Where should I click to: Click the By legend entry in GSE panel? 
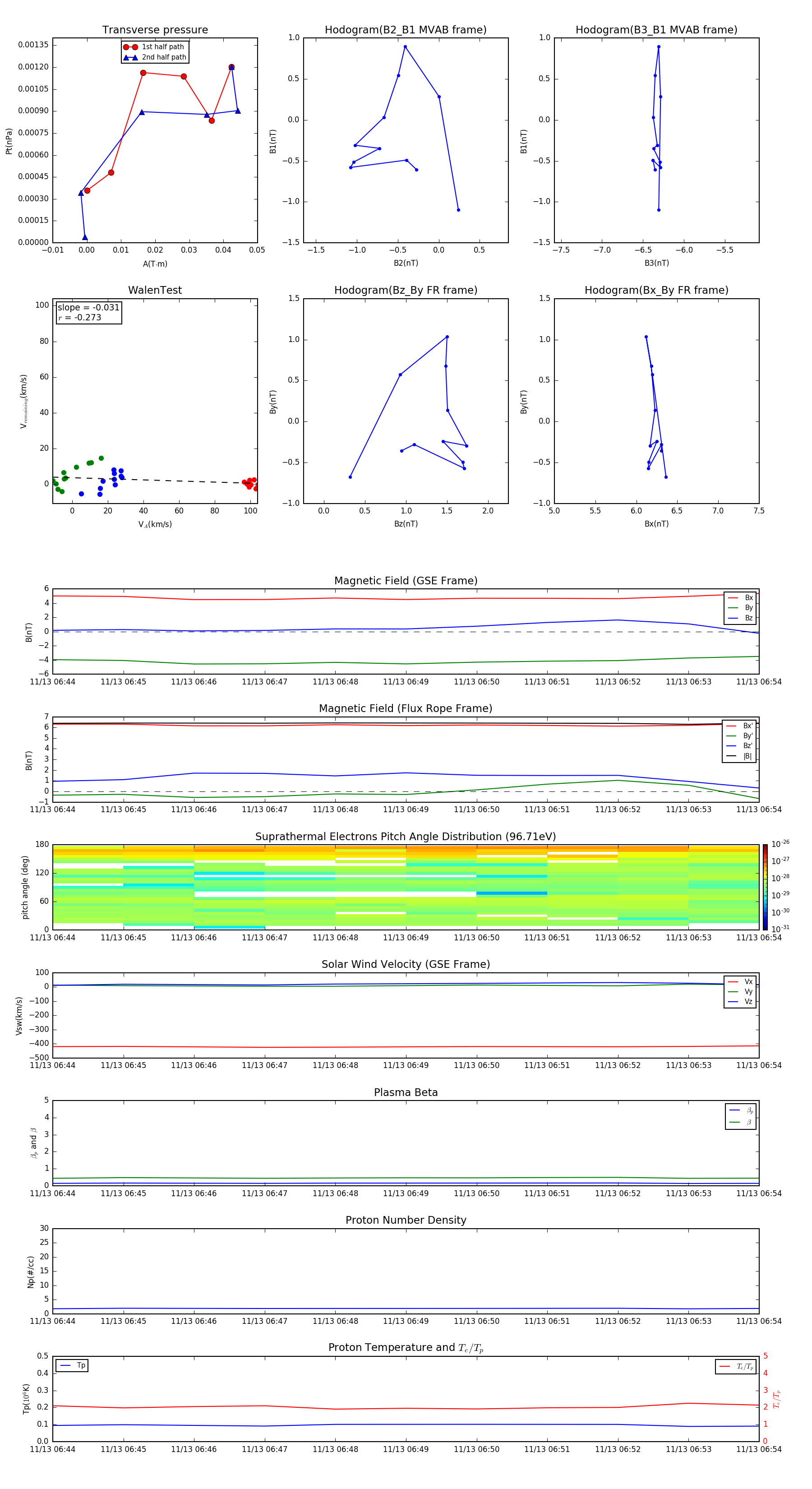[740, 607]
